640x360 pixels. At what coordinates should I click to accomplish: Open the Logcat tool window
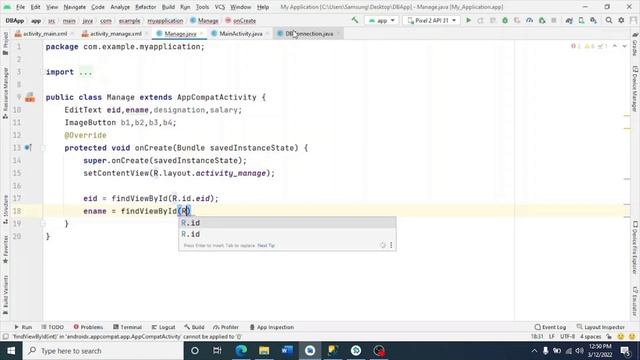click(163, 327)
